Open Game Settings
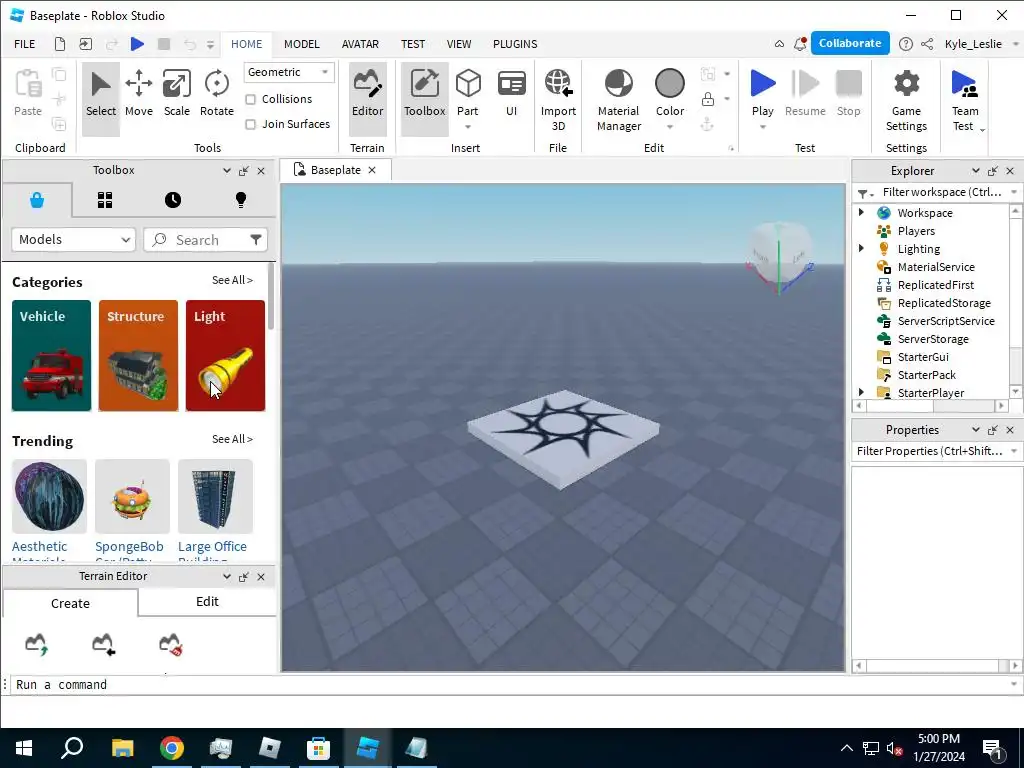 point(906,101)
